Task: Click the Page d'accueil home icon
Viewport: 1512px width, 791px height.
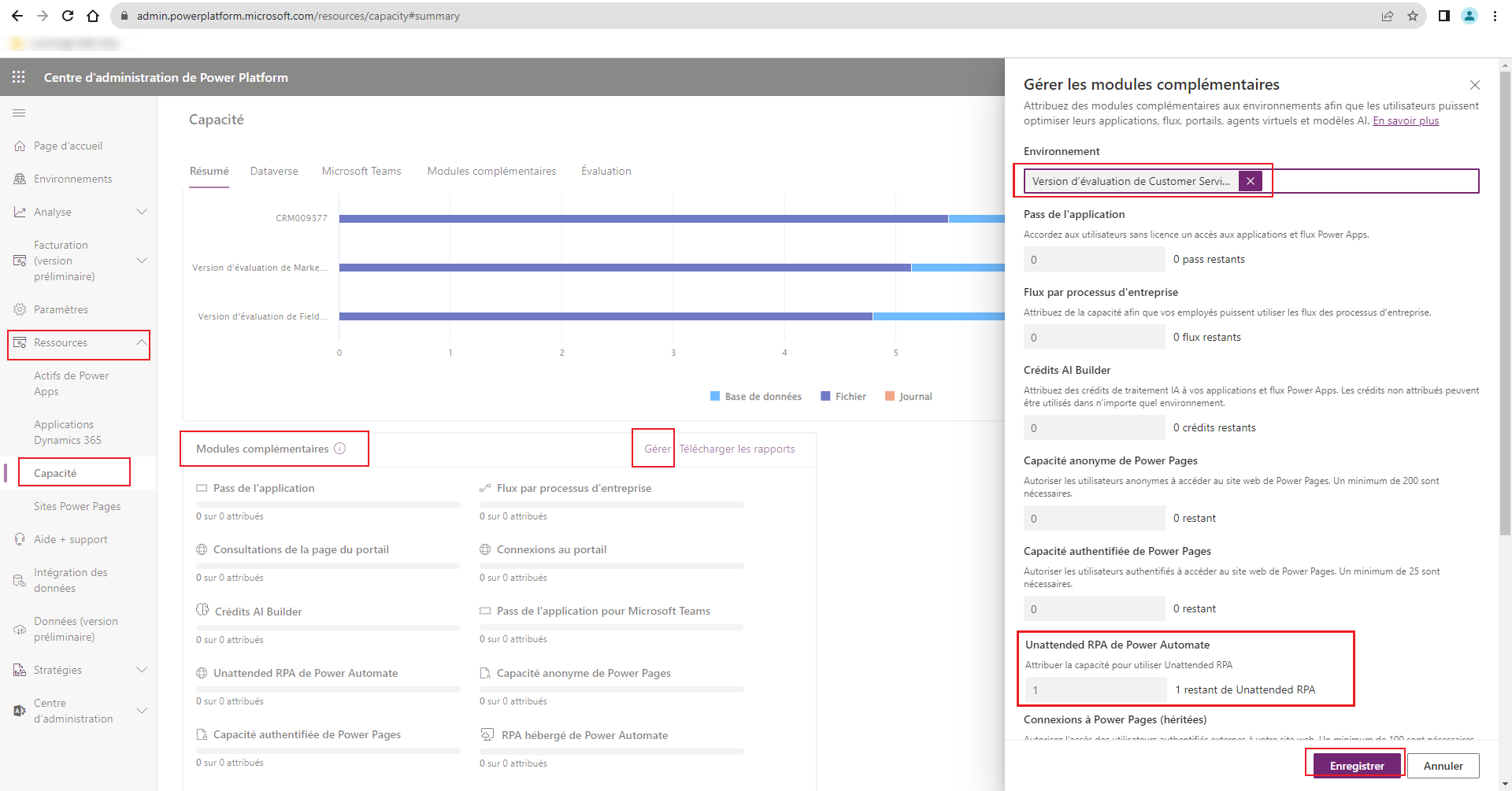Action: (20, 146)
